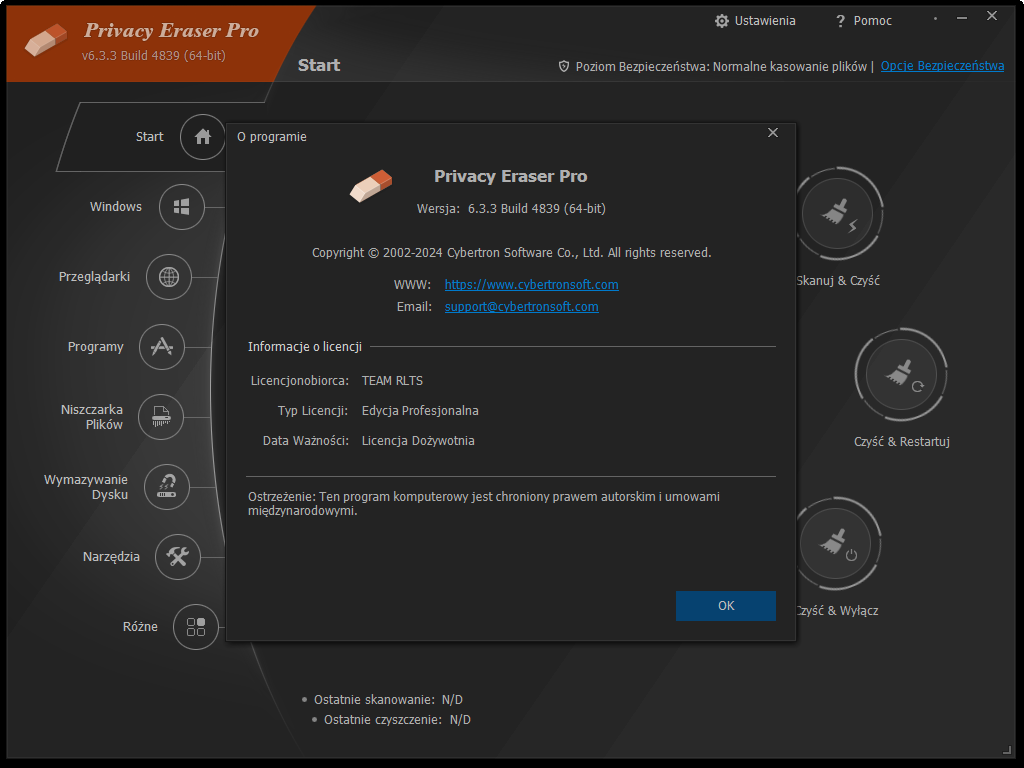
Task: Select the Wymazywanie Dysku magnet icon
Action: pos(167,487)
